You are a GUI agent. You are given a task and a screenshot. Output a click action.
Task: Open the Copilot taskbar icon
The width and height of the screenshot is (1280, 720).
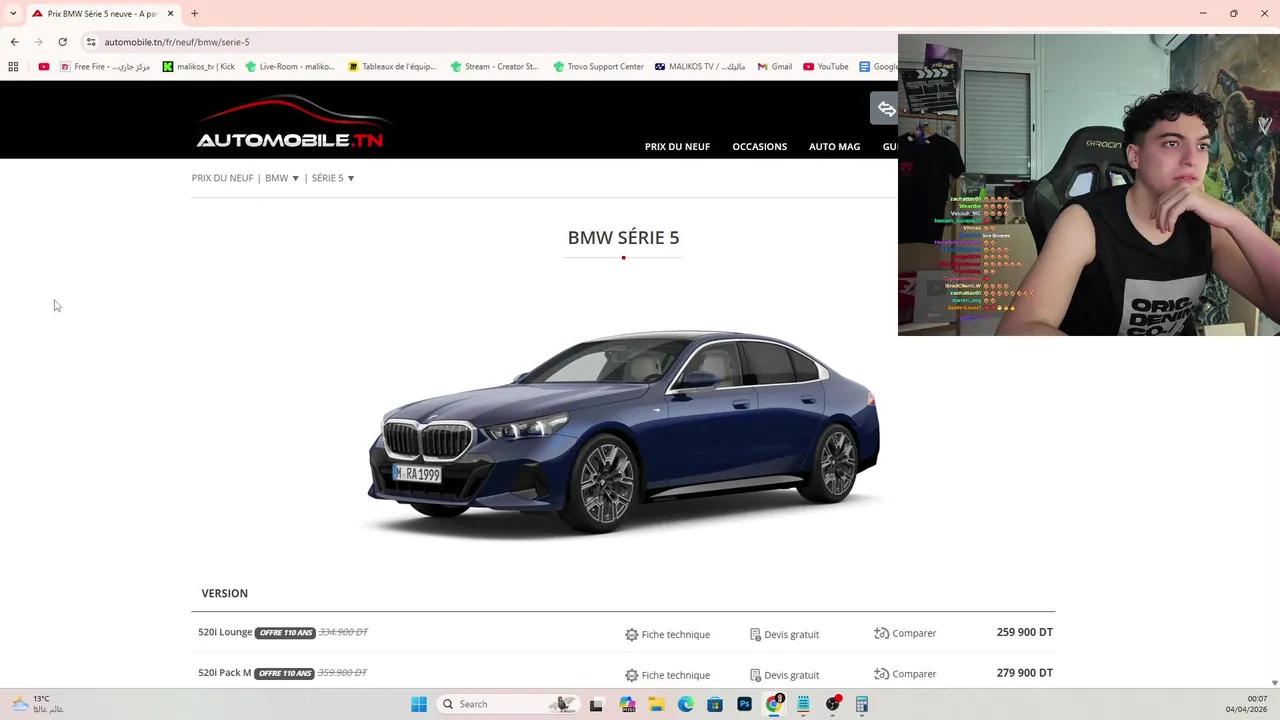(627, 704)
